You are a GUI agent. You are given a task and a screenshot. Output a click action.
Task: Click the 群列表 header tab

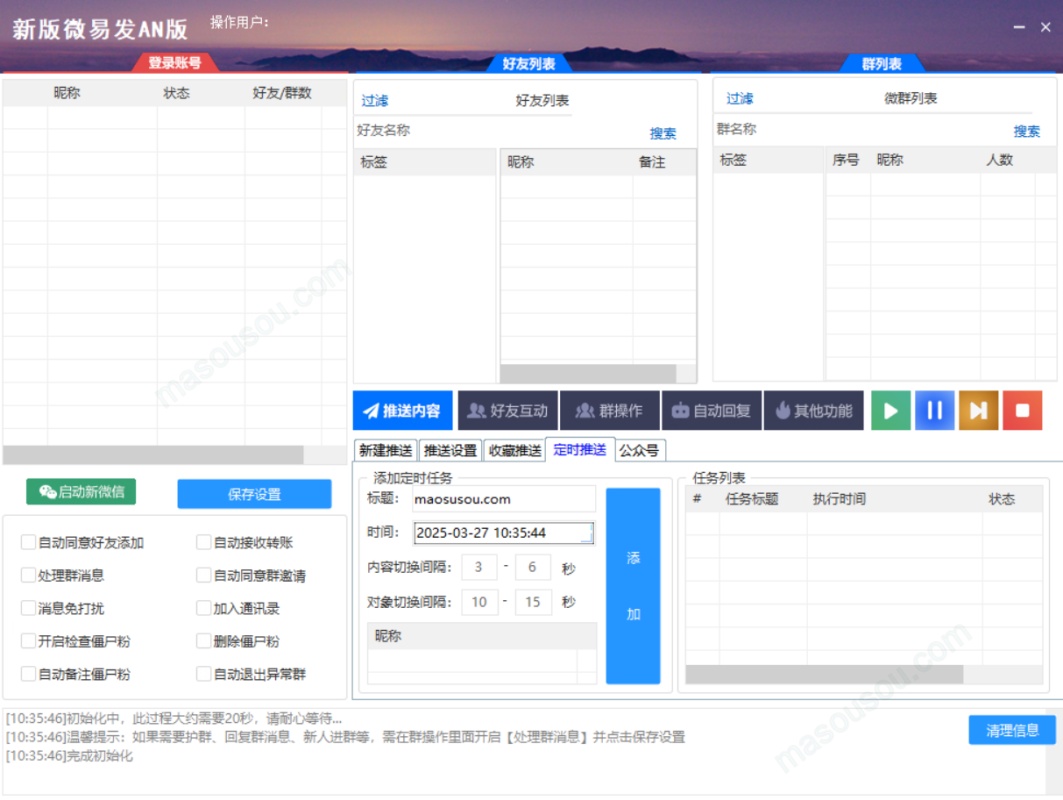[x=882, y=64]
